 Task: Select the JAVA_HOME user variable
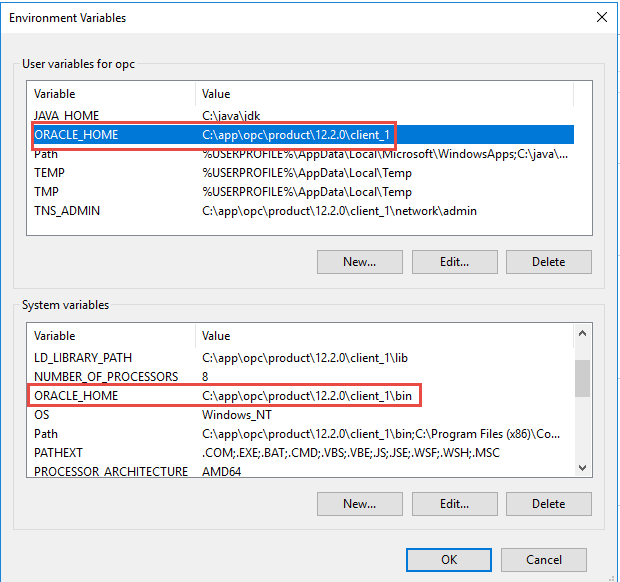pos(67,116)
